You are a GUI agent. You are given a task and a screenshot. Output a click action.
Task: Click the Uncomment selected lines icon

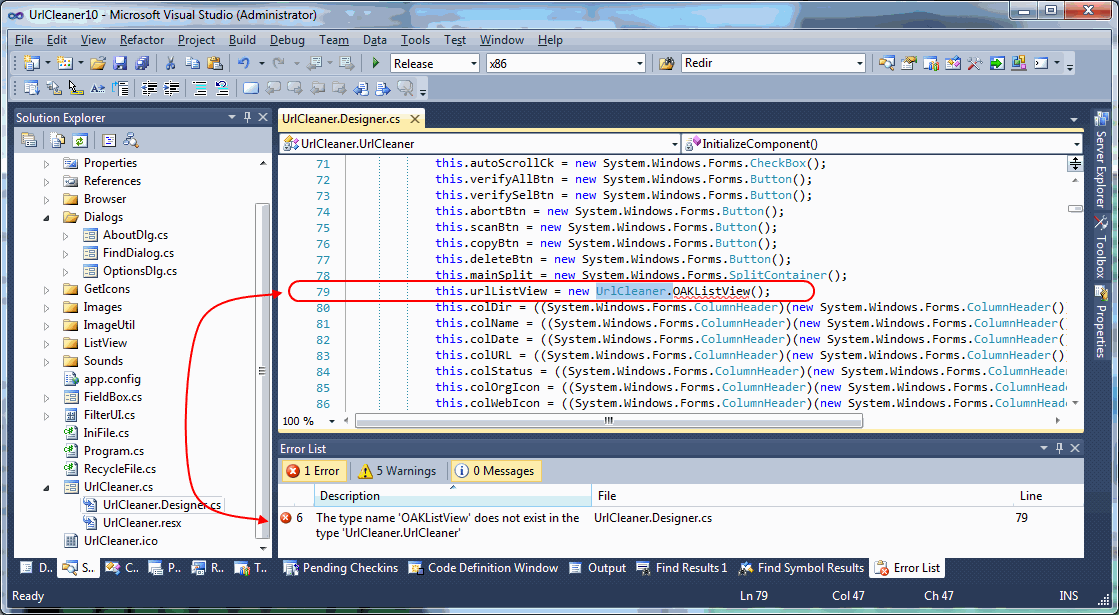222,88
